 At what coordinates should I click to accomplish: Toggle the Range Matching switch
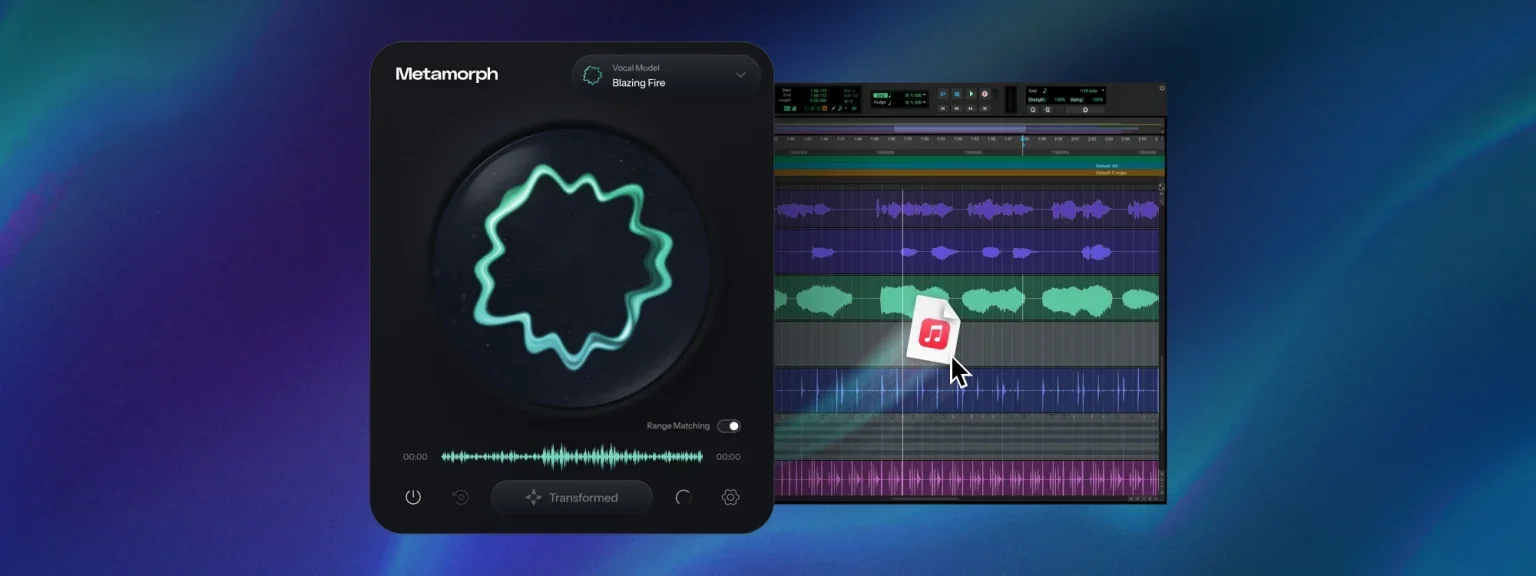[x=729, y=426]
